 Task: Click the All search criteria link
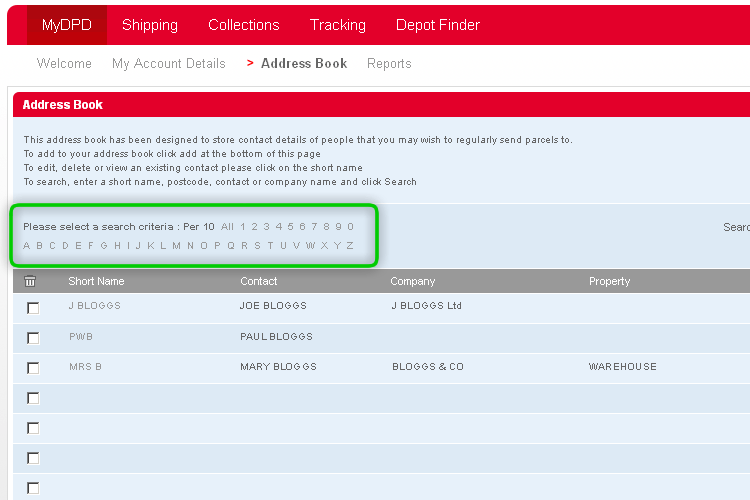point(227,227)
